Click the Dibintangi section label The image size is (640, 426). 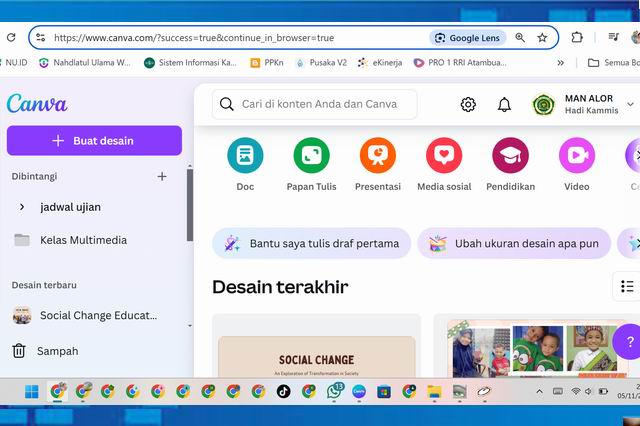click(x=34, y=176)
